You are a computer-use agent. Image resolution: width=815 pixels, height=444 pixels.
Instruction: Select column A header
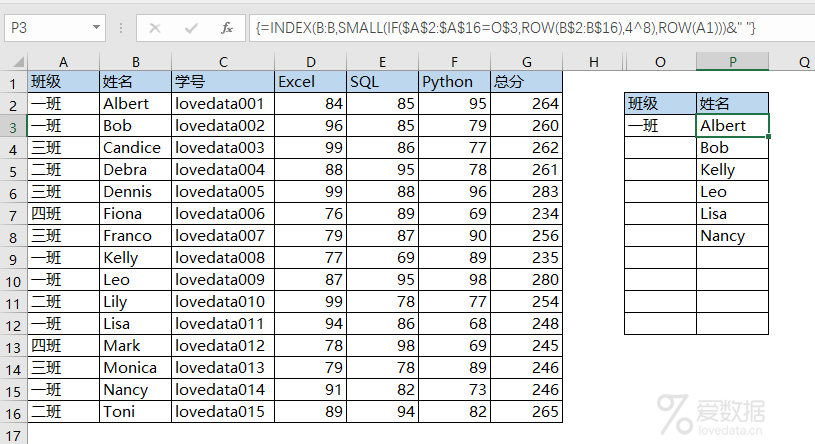(x=63, y=62)
